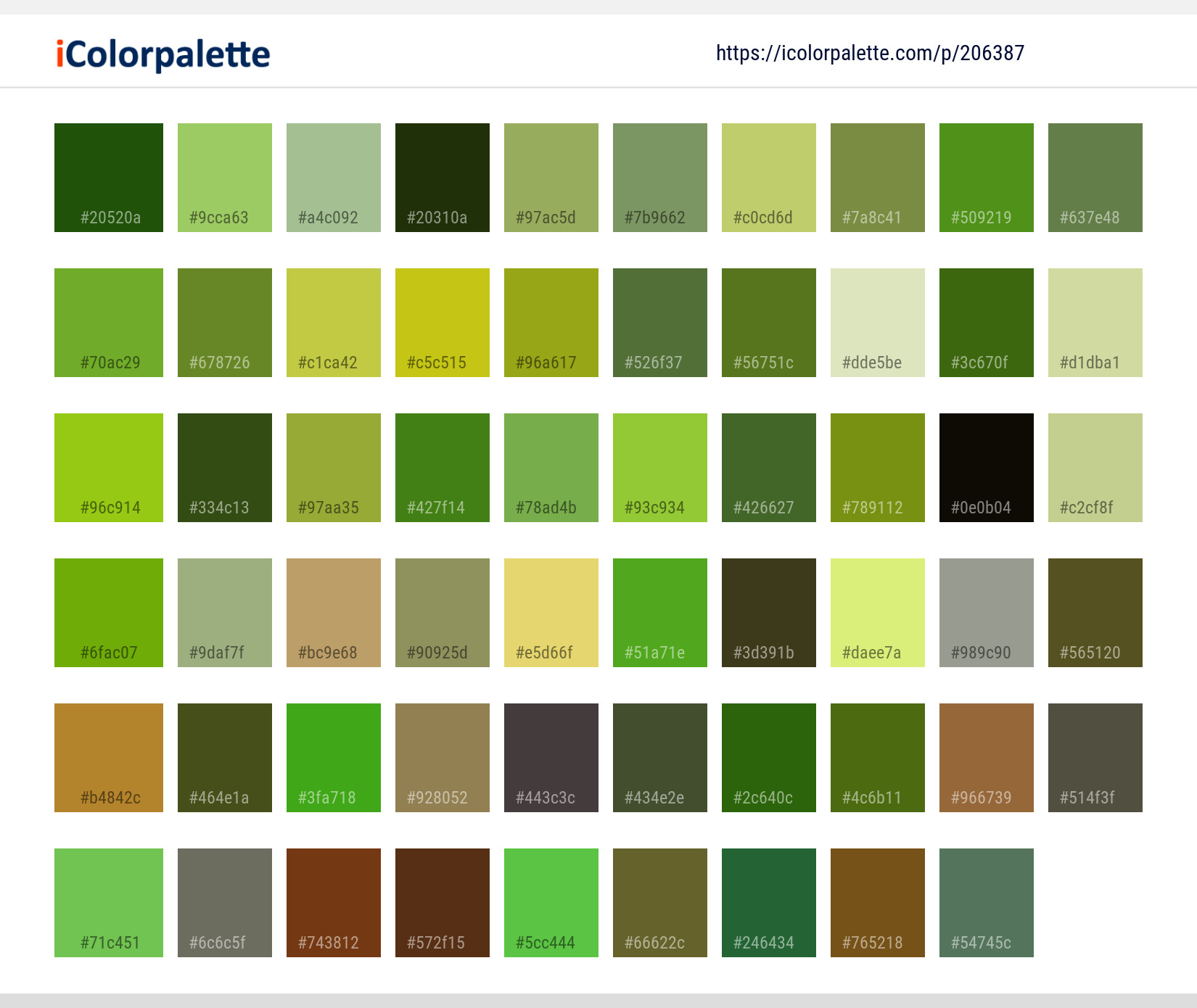Select the #20520a dark green swatch

click(109, 178)
